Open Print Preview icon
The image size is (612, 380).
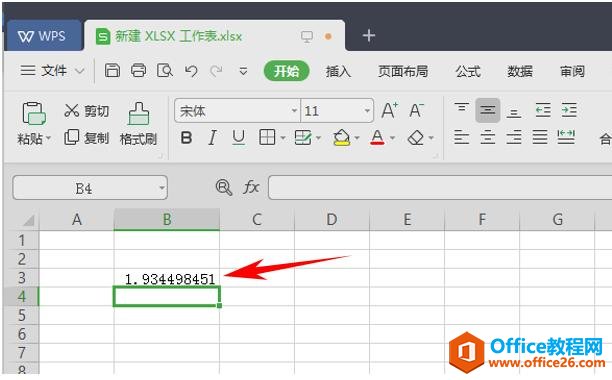(x=165, y=71)
